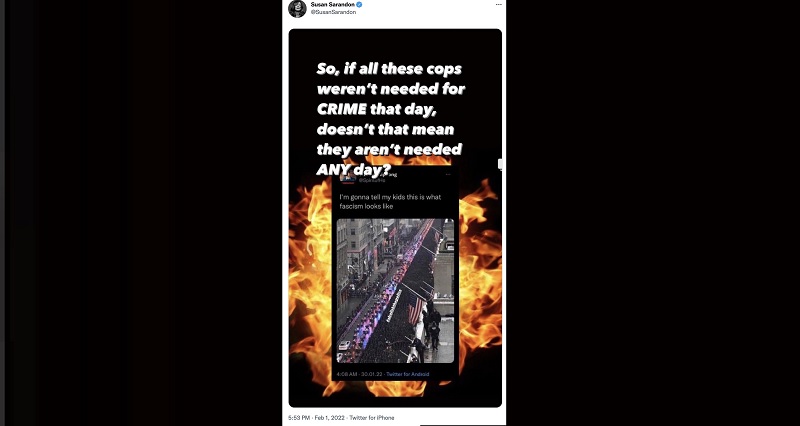
Task: Click the 4:08 AM 30.01.22 timestamp
Action: click(359, 374)
